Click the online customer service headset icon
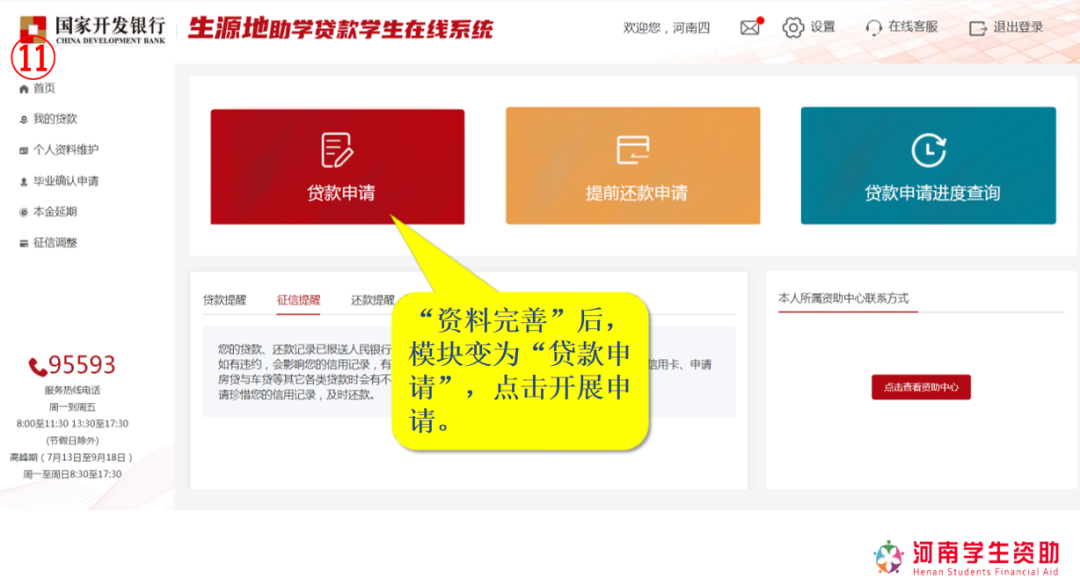This screenshot has height=578, width=1080. [874, 28]
